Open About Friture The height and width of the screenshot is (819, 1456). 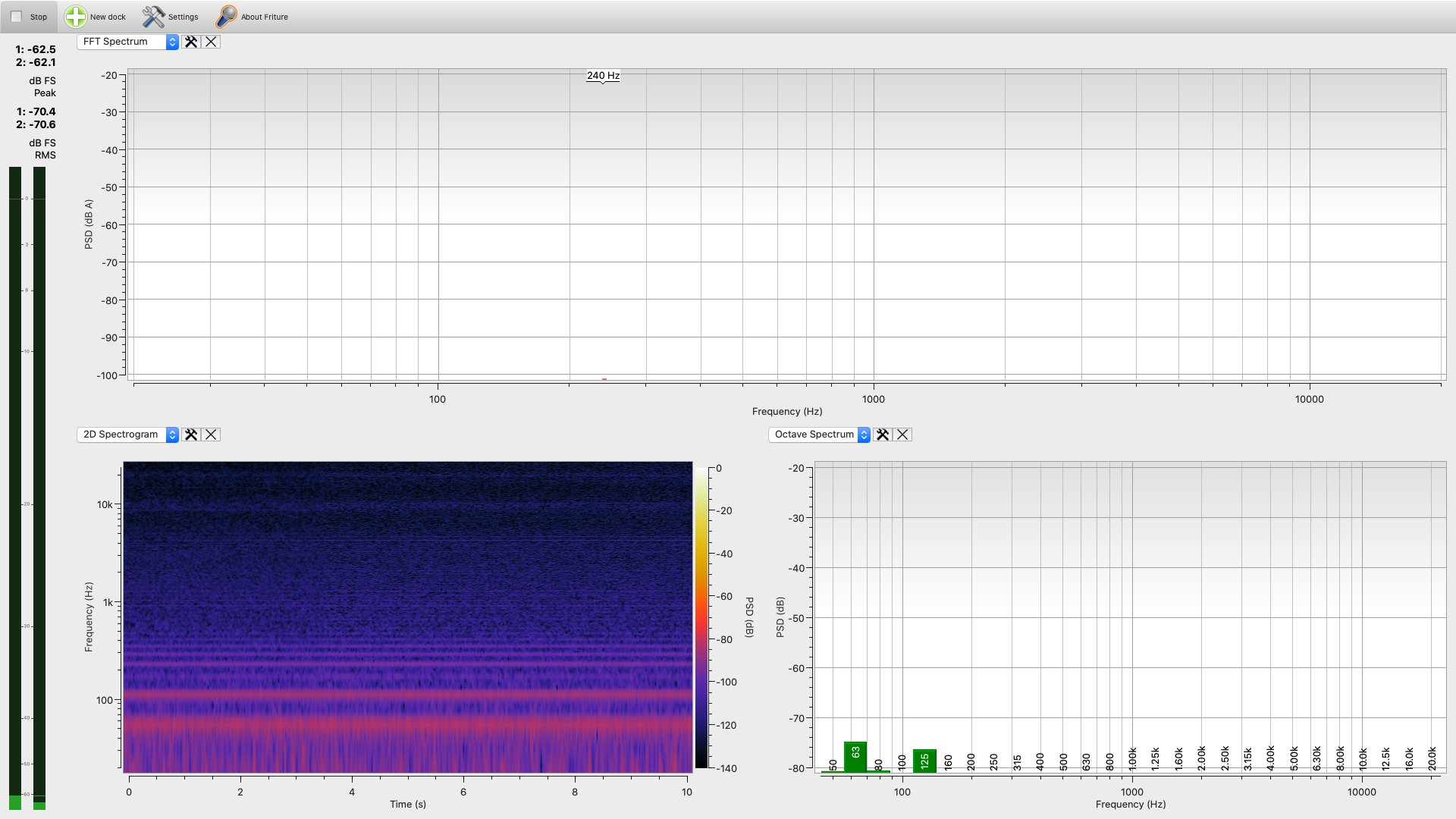coord(252,17)
